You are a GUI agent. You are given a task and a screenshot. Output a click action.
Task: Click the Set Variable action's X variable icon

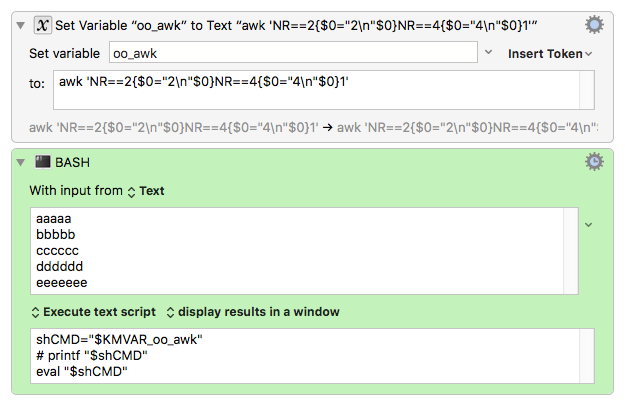[x=44, y=25]
